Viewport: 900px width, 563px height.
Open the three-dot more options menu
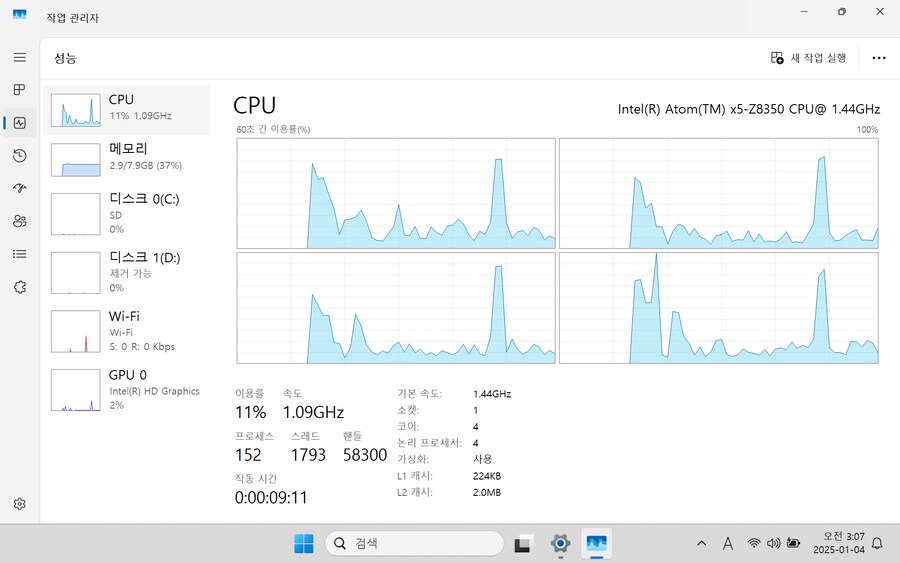[x=878, y=58]
